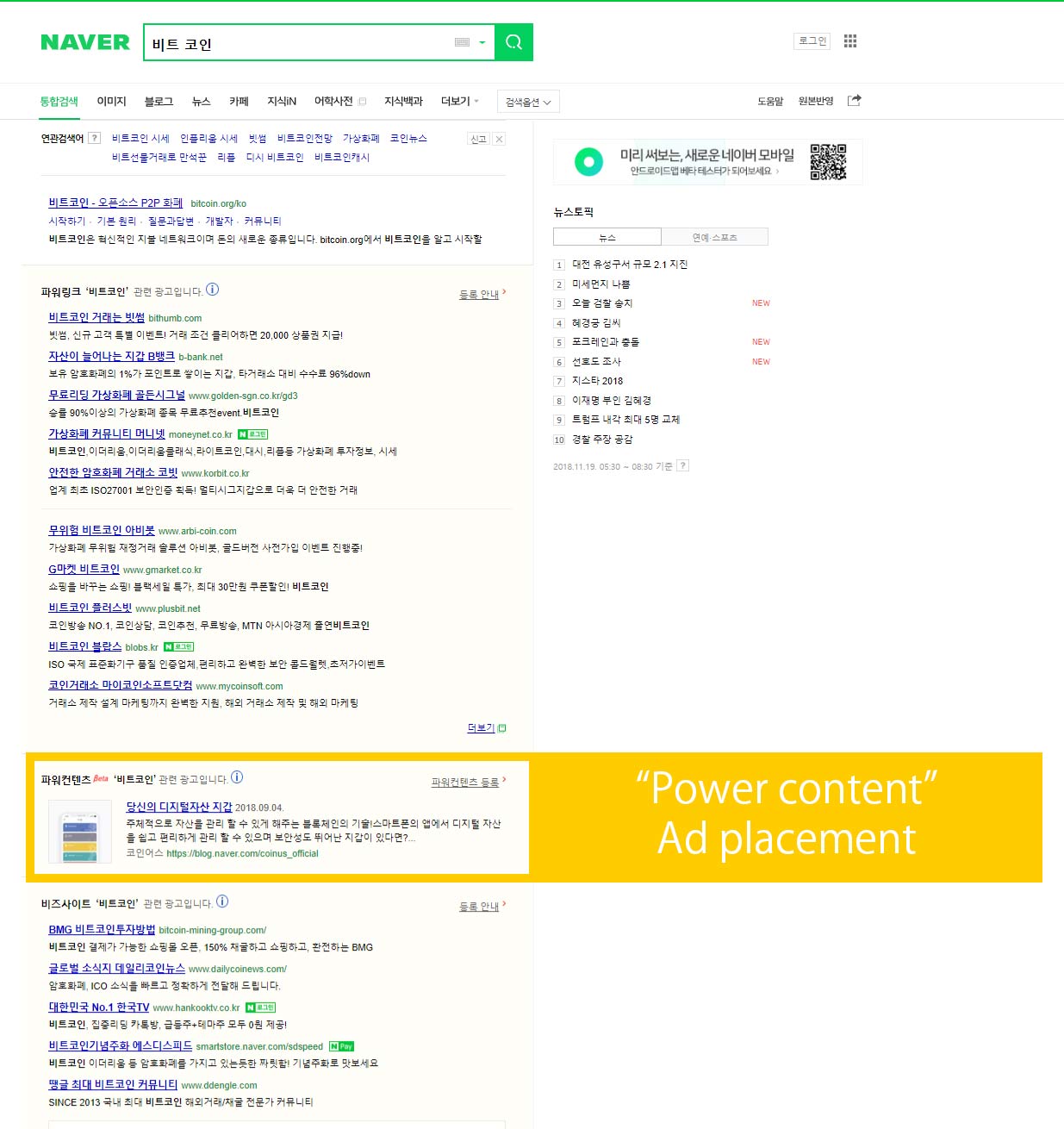Open the 더보기 link under the 파워링크 list
Screen dimensions: 1064x1129
coord(486,728)
